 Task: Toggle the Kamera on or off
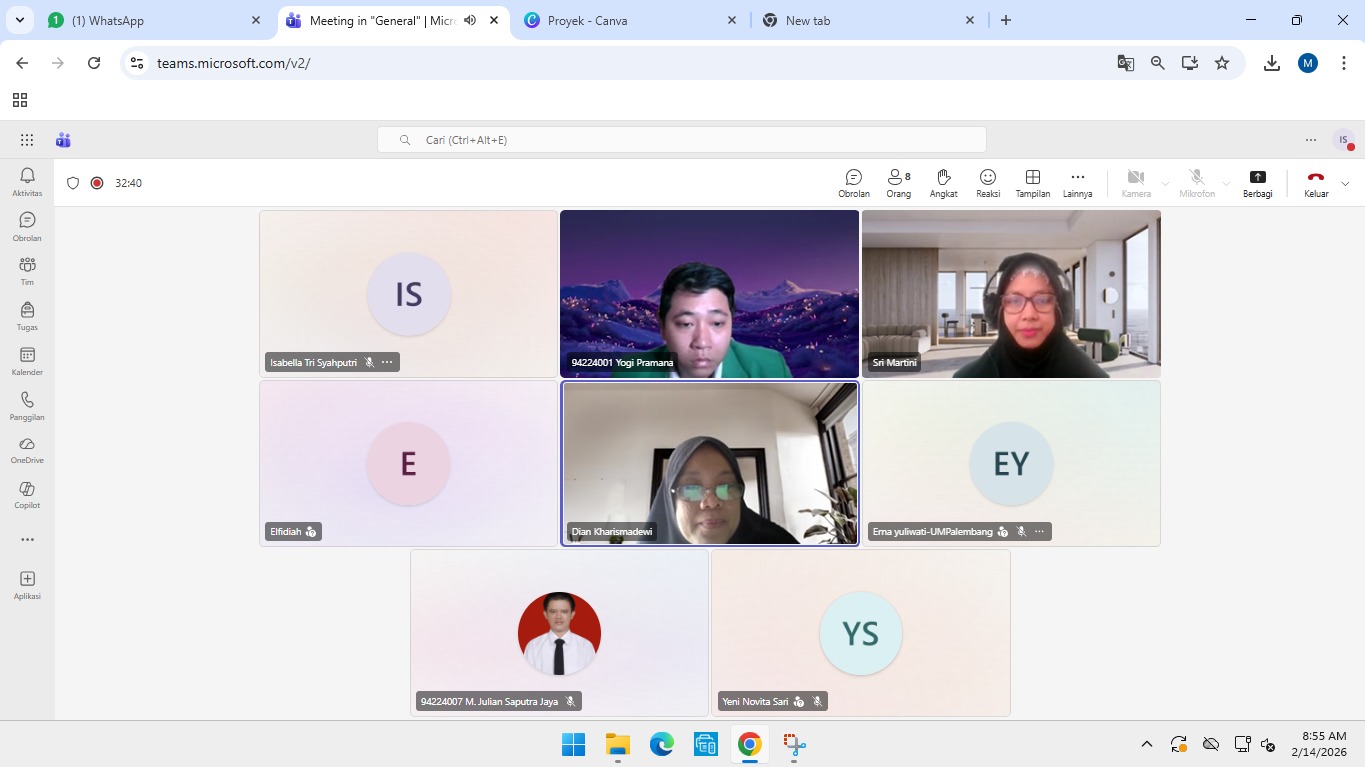tap(1135, 183)
